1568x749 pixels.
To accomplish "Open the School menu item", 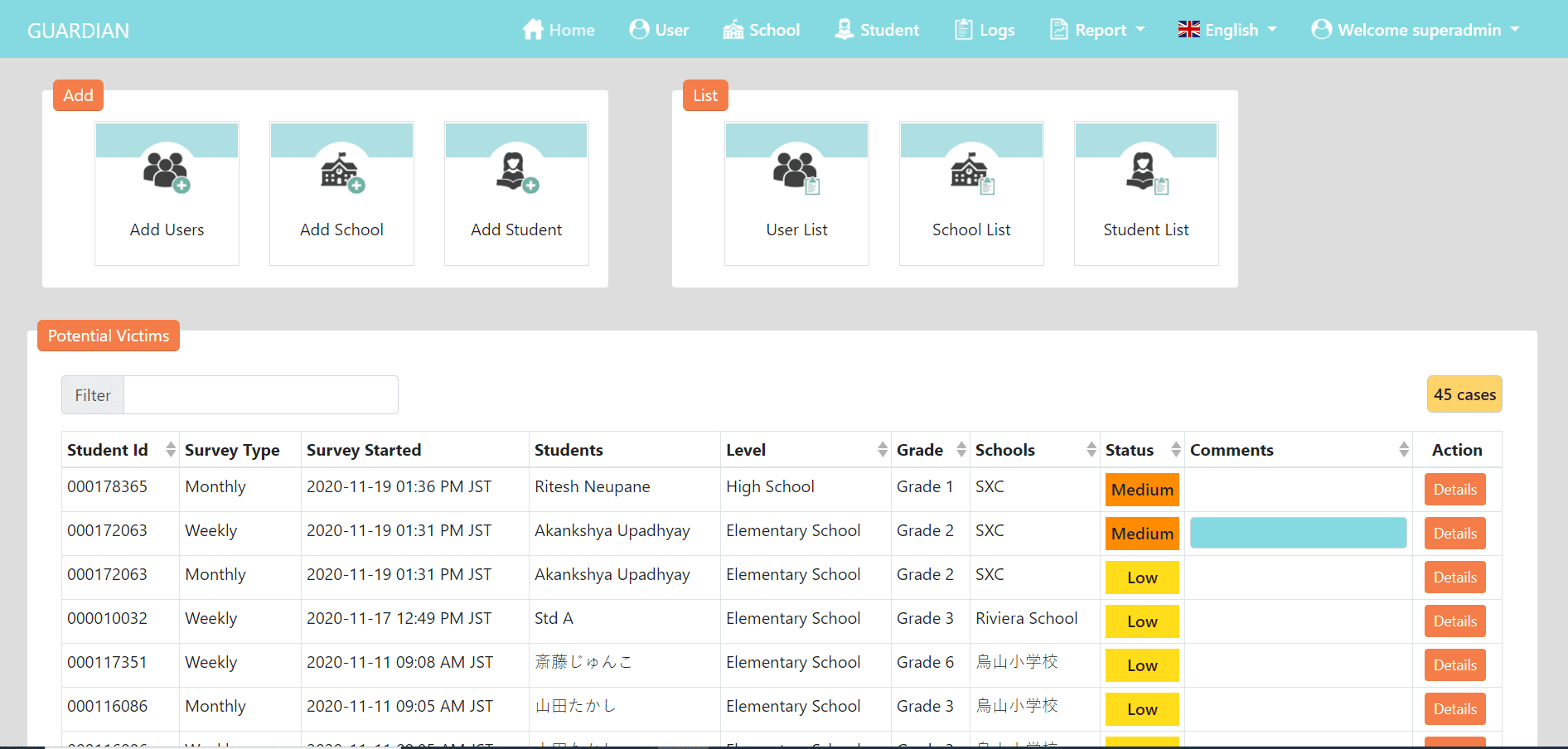I will [x=762, y=30].
